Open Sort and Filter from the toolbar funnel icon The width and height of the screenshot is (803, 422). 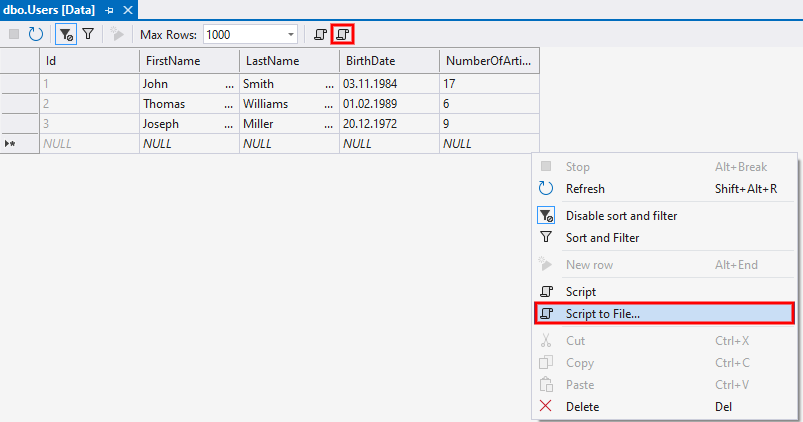click(88, 34)
